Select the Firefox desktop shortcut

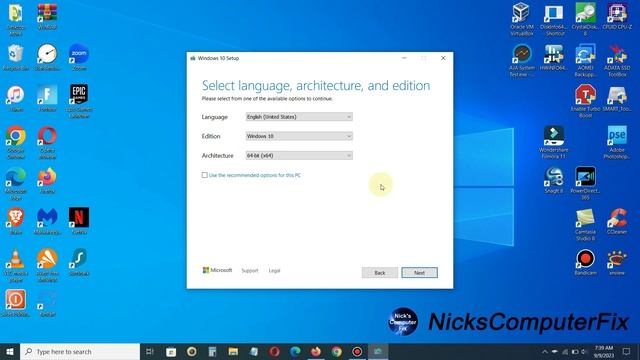click(x=47, y=180)
